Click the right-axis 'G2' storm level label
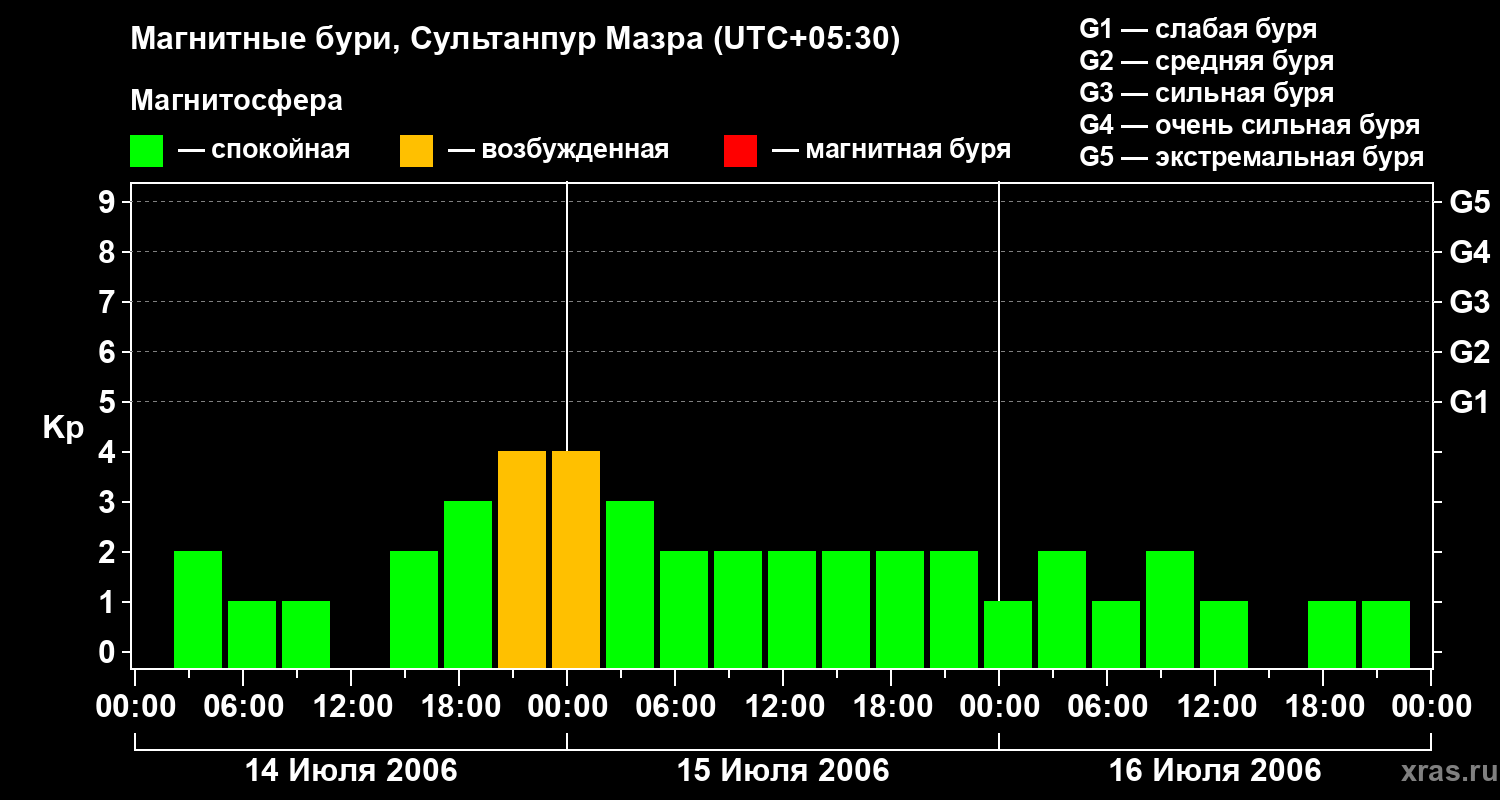This screenshot has width=1500, height=800. 1469,352
